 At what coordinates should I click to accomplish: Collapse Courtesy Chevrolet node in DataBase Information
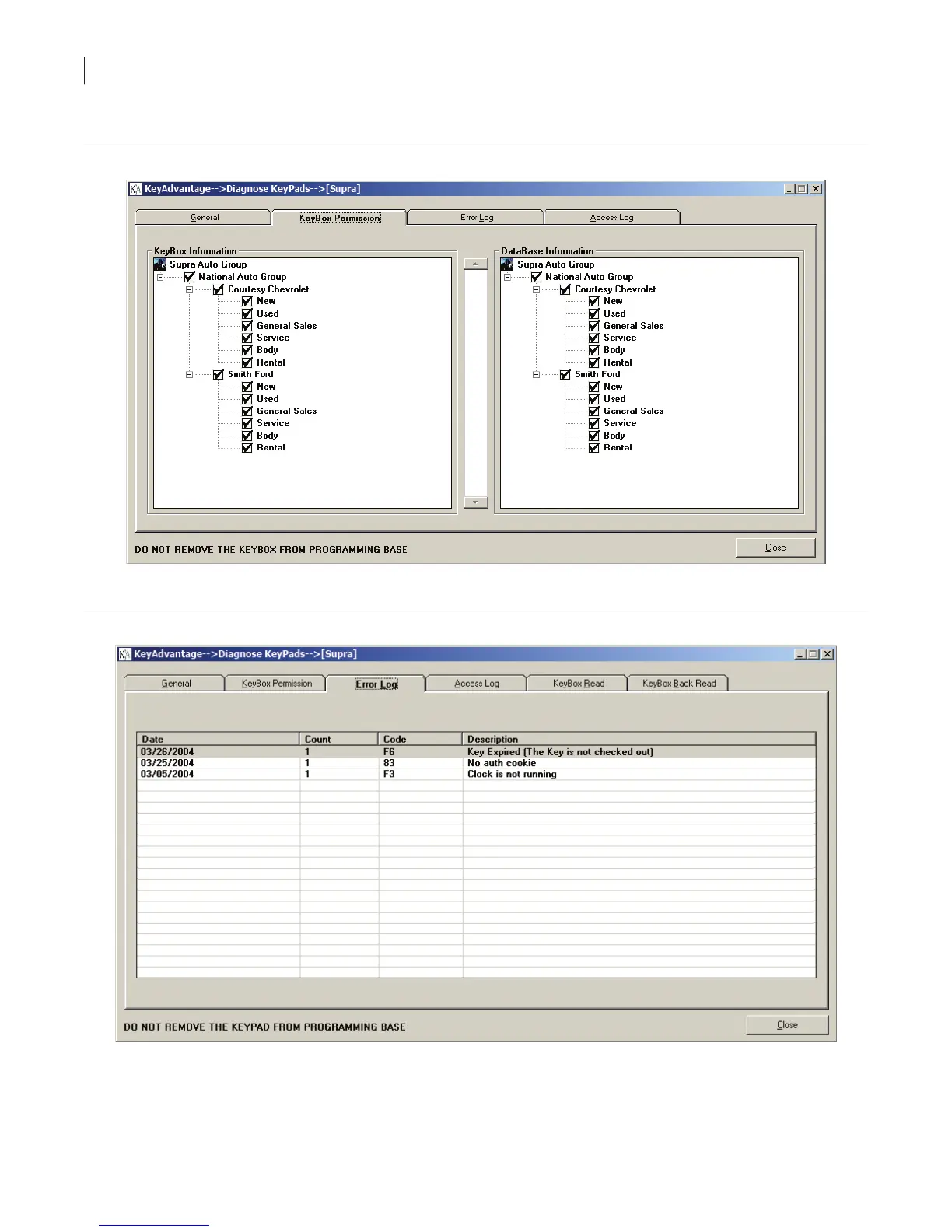point(536,289)
